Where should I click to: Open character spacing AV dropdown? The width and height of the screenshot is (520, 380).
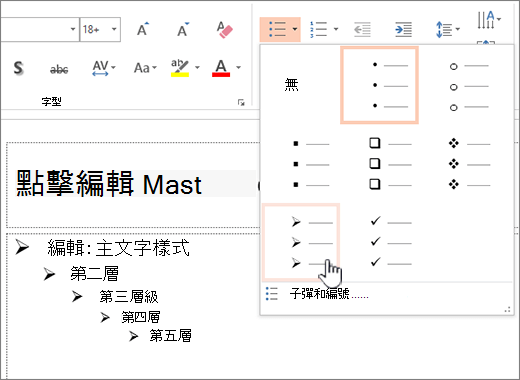(x=104, y=68)
